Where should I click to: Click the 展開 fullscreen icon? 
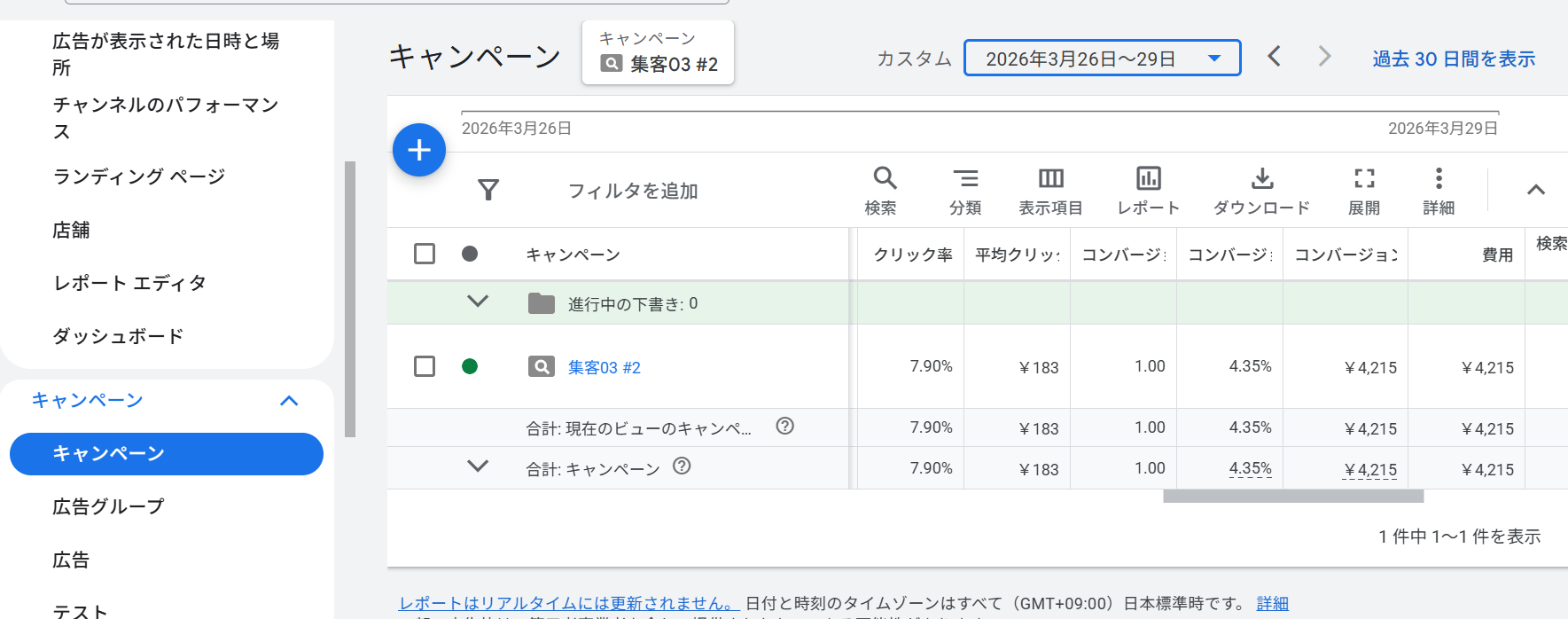click(1365, 178)
